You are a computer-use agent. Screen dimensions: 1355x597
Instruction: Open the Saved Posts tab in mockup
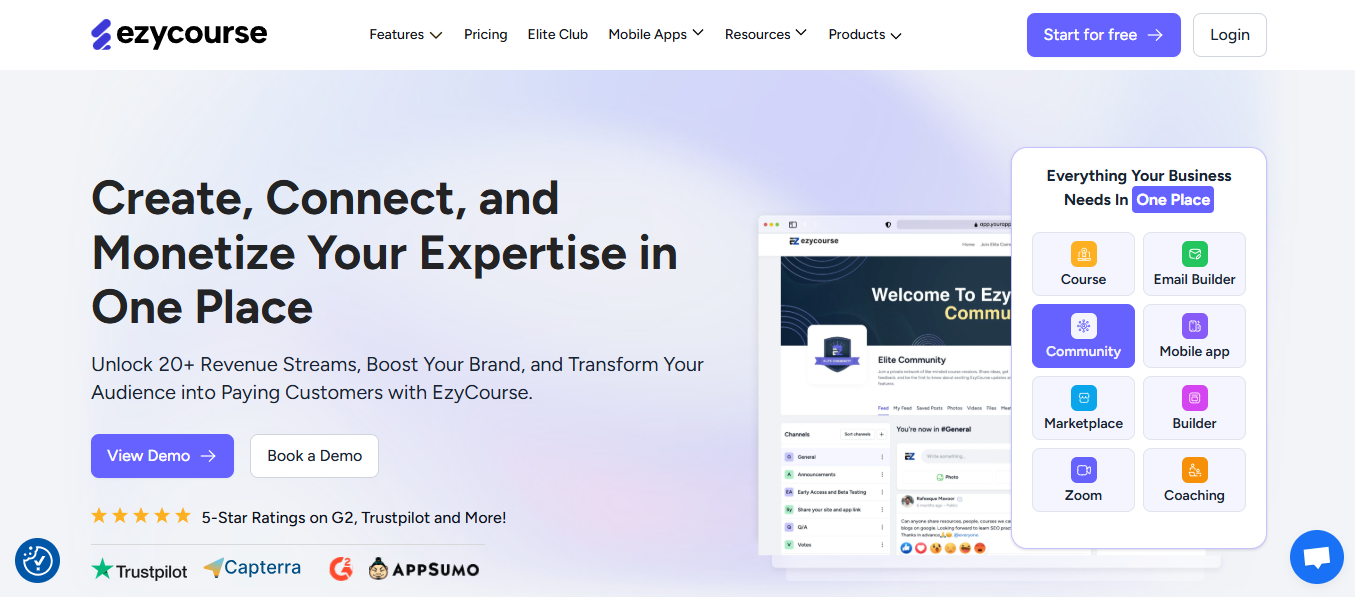(929, 408)
